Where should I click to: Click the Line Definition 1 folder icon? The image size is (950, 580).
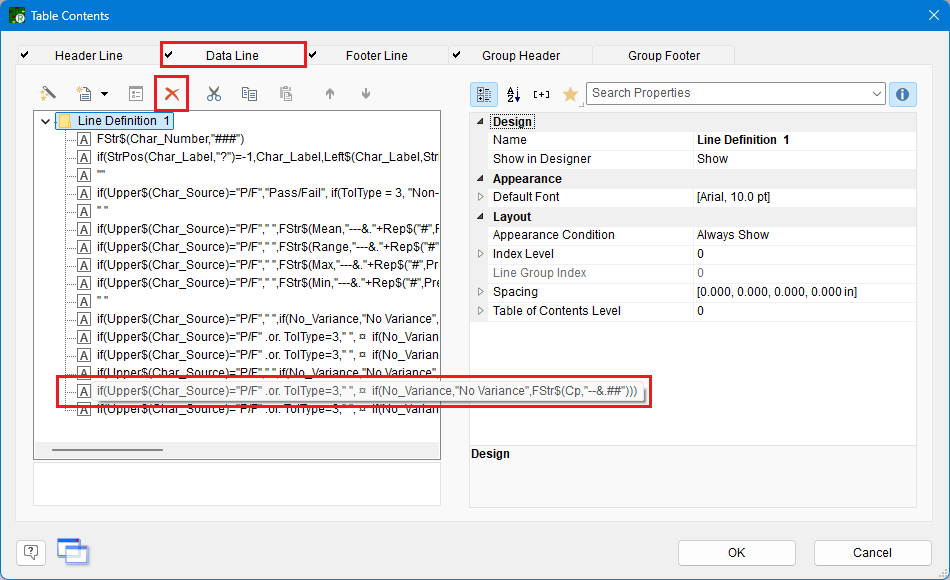click(x=65, y=121)
